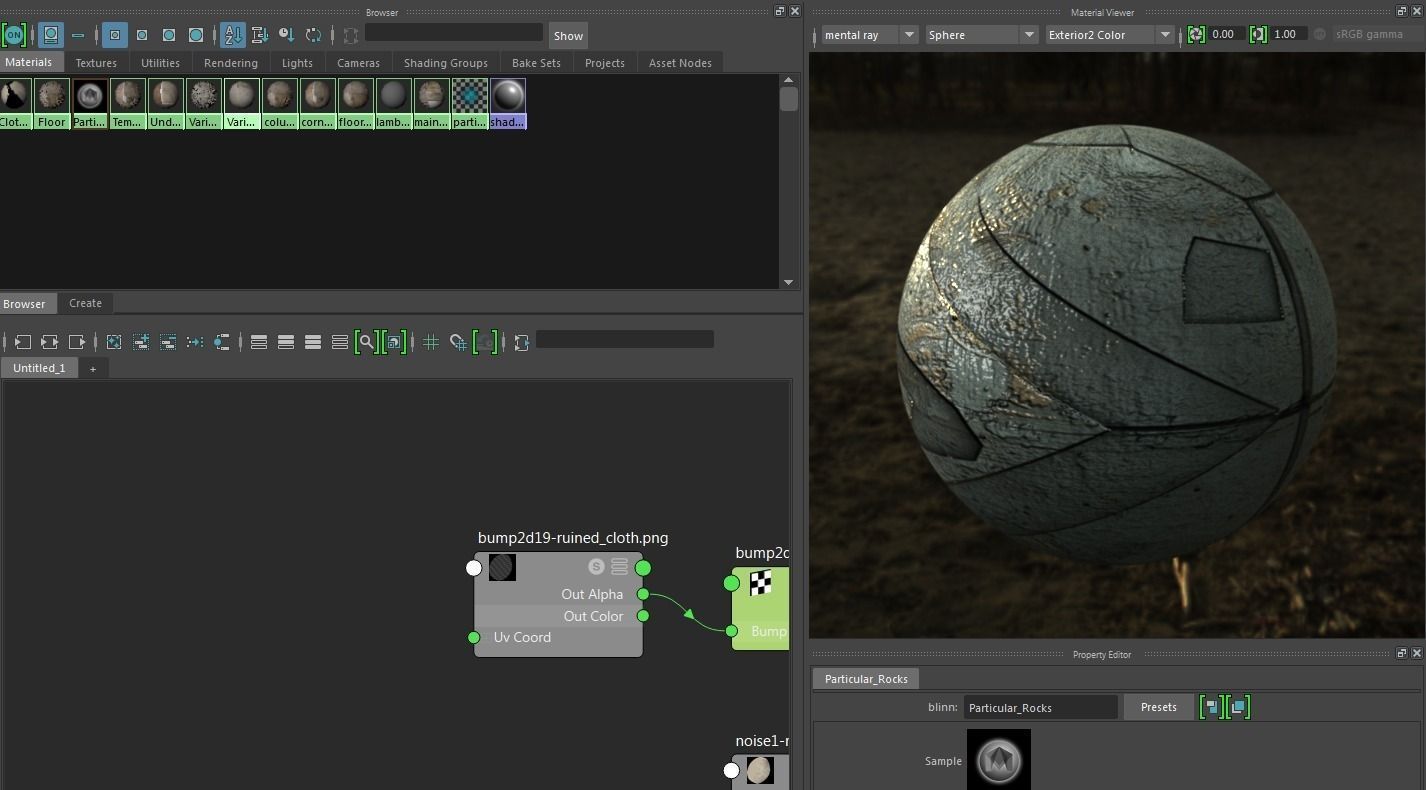Open the Projects tab
This screenshot has height=790, width=1426.
tap(605, 63)
